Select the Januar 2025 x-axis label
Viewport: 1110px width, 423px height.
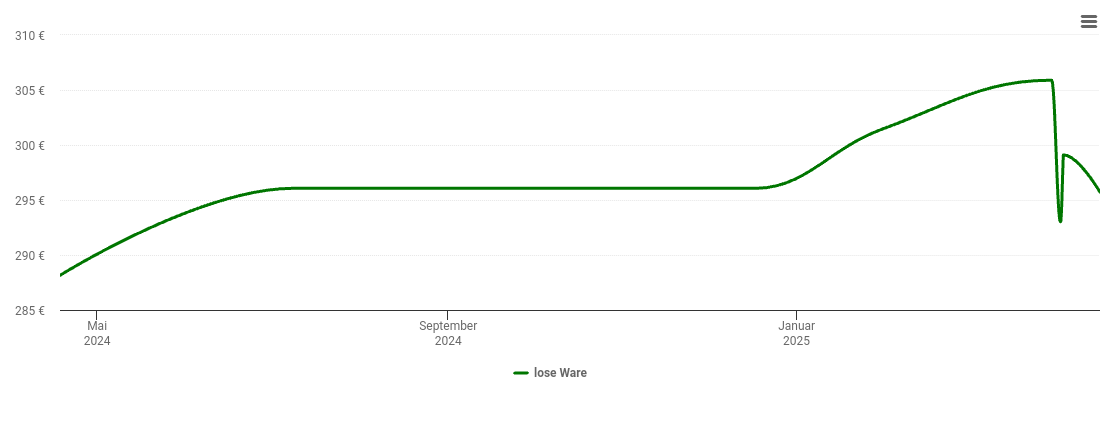coord(796,333)
